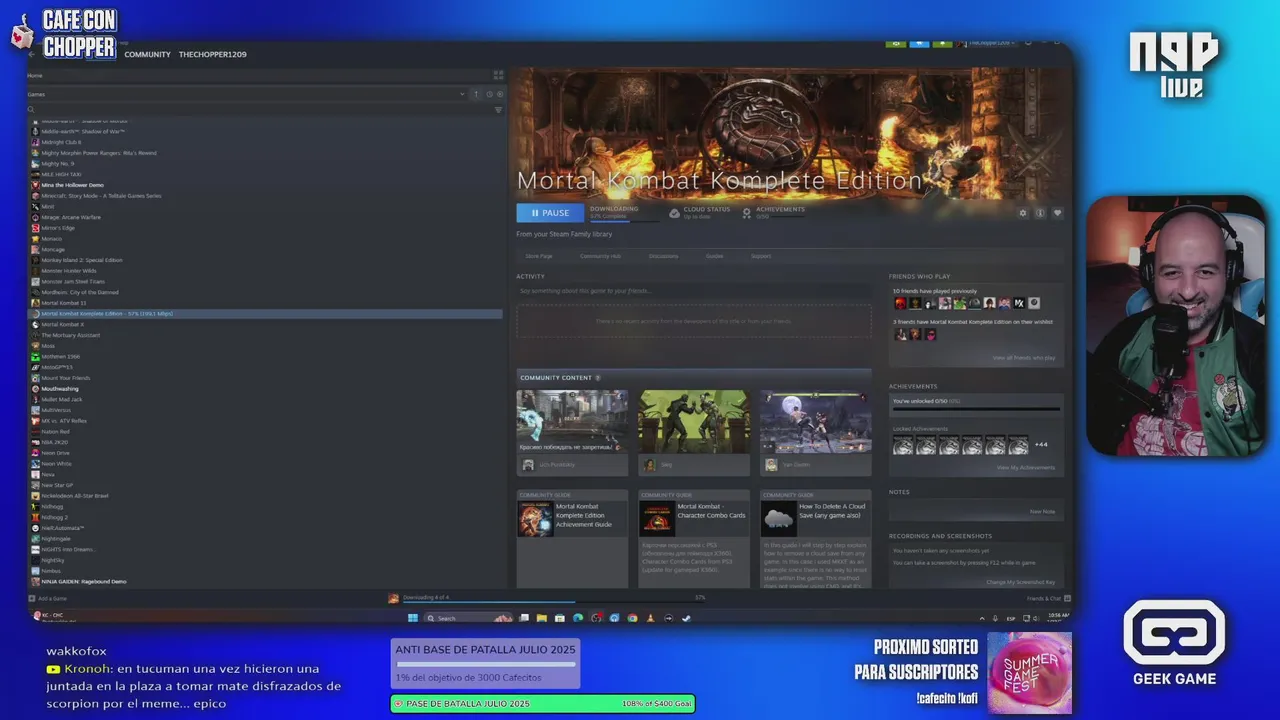Viewport: 1280px width, 720px height.
Task: Show the +44 more locked achievements
Action: [1041, 444]
